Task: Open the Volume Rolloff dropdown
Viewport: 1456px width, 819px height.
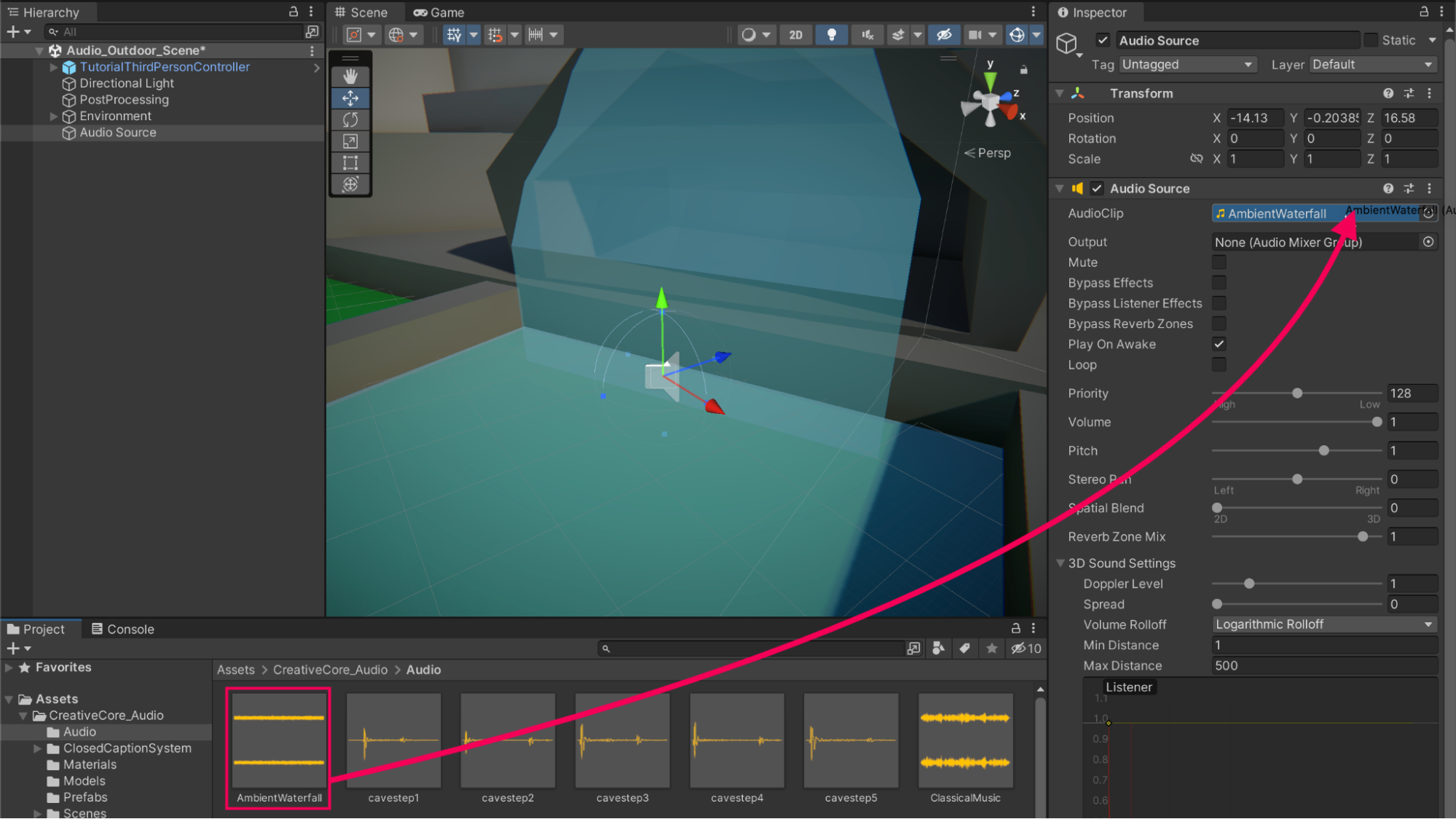Action: point(1323,624)
